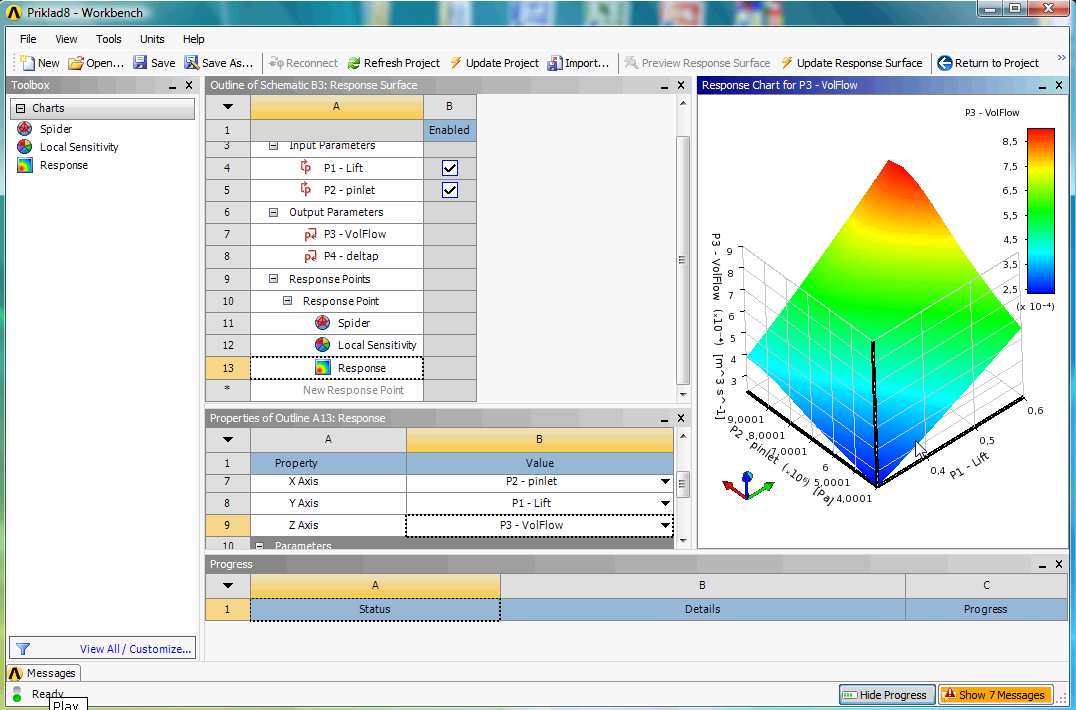Click Preview Response Surface button
The image size is (1076, 710).
coord(698,63)
